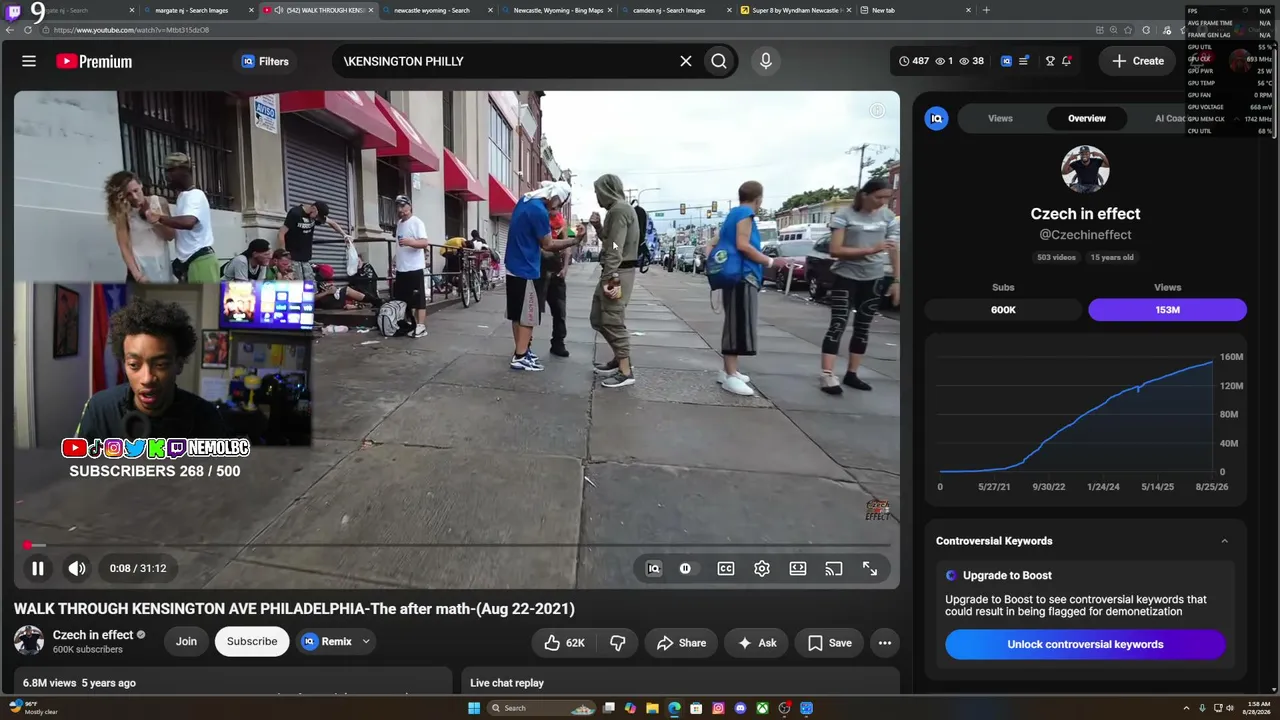The height and width of the screenshot is (720, 1280).
Task: Open Czech in effect channel avatar
Action: pos(28,641)
